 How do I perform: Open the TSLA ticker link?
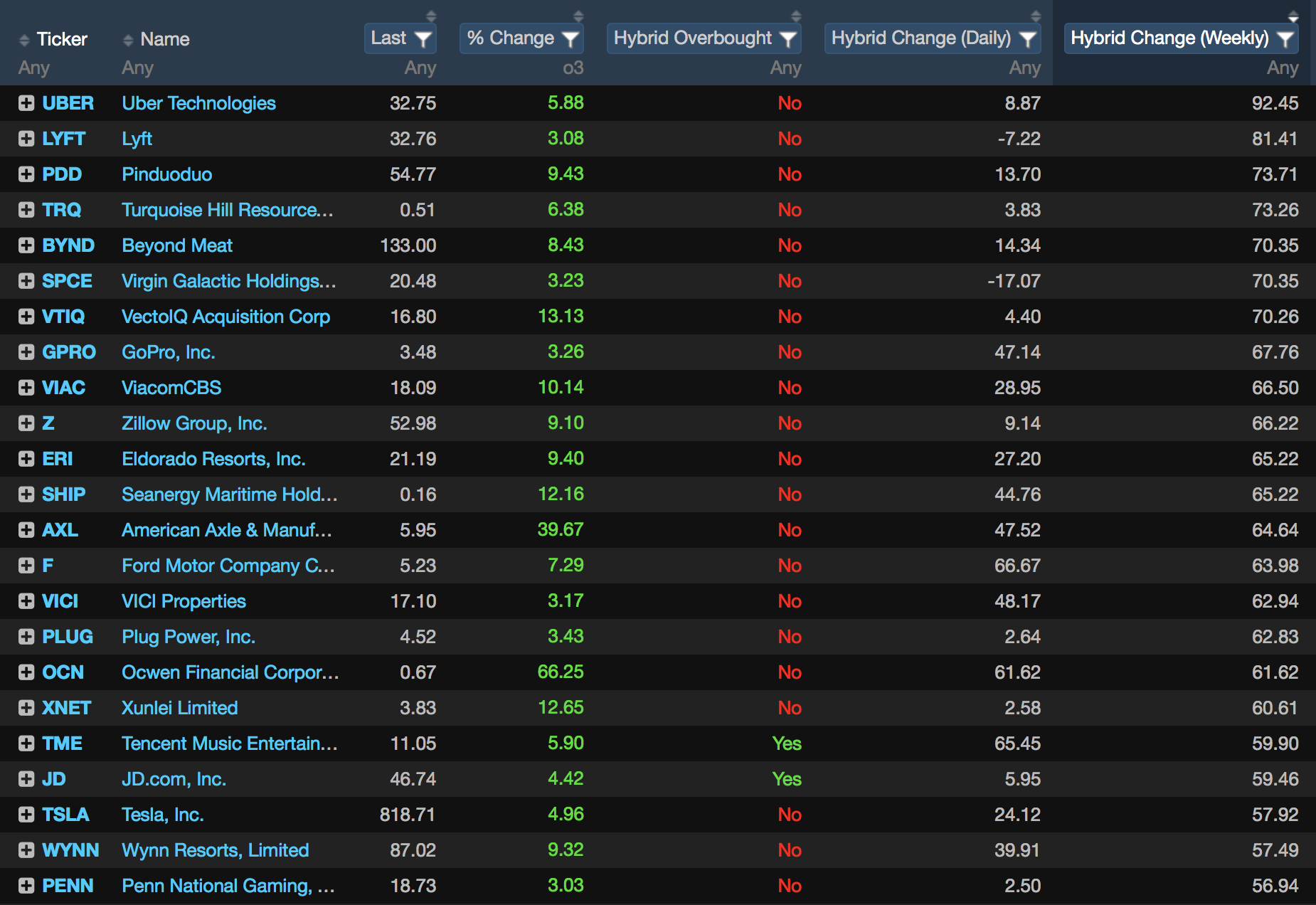(x=65, y=815)
